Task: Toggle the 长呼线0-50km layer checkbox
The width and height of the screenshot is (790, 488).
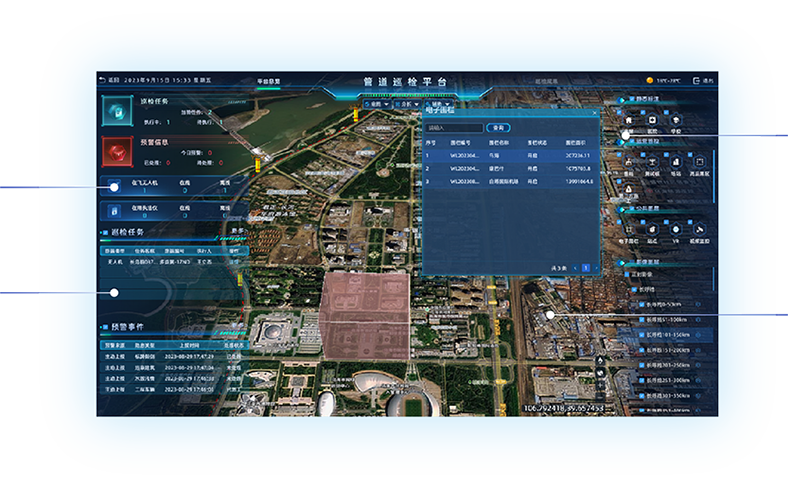Action: pyautogui.click(x=640, y=303)
